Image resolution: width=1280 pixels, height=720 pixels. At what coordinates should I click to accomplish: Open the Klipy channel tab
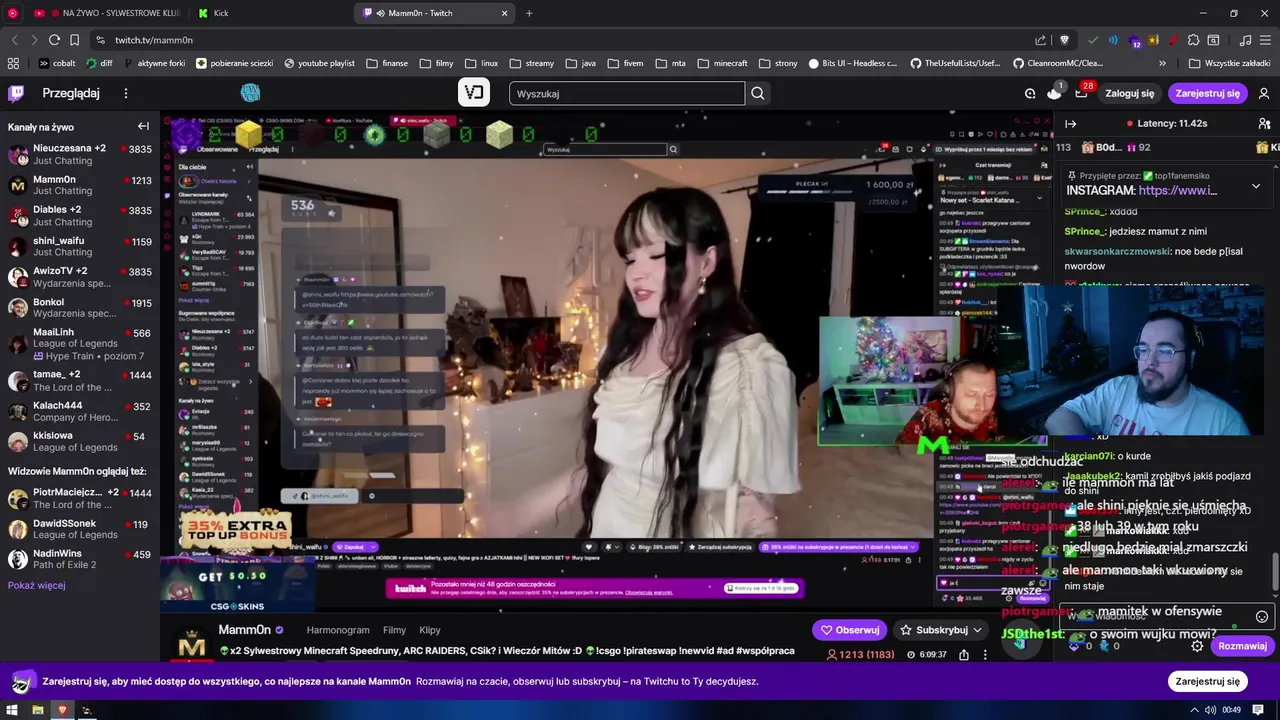click(430, 630)
